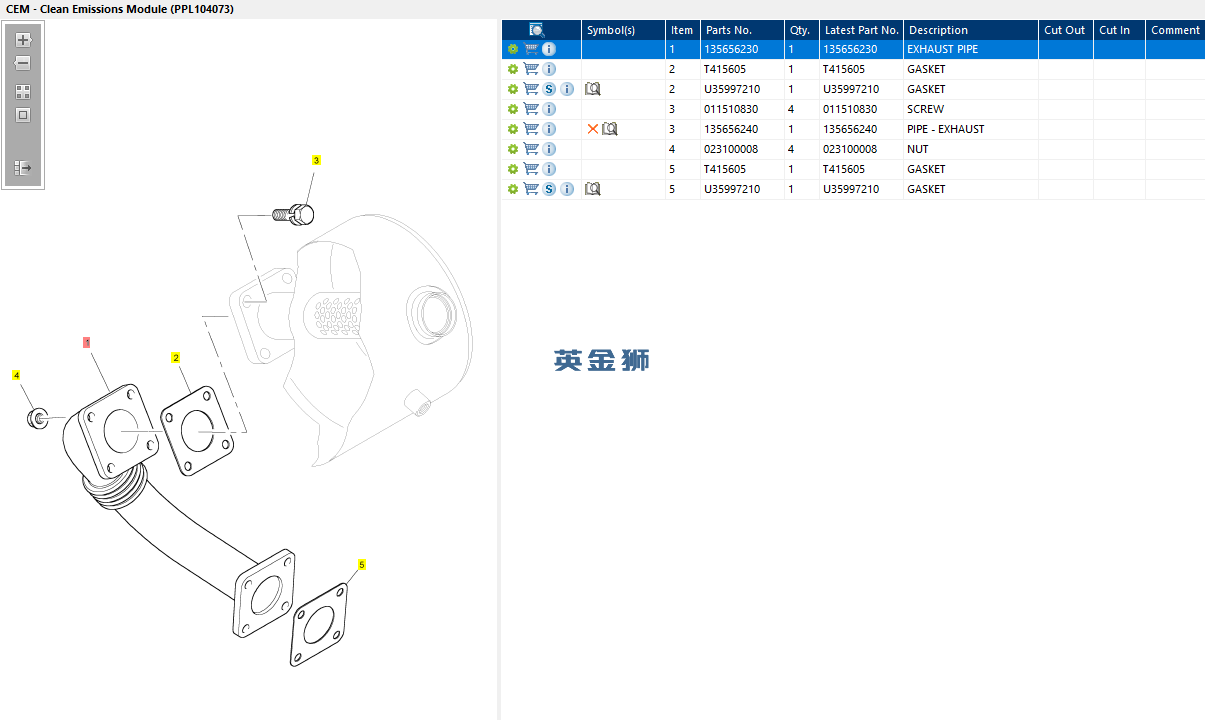Click green gear icon for SCREW row
The image size is (1205, 720).
pos(513,109)
